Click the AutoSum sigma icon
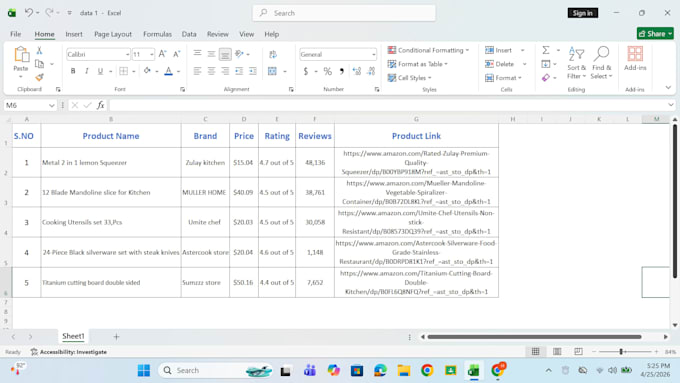 546,50
